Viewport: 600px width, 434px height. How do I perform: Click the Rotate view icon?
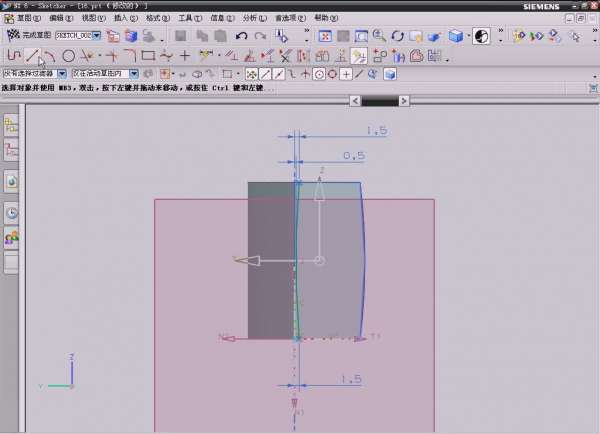398,36
